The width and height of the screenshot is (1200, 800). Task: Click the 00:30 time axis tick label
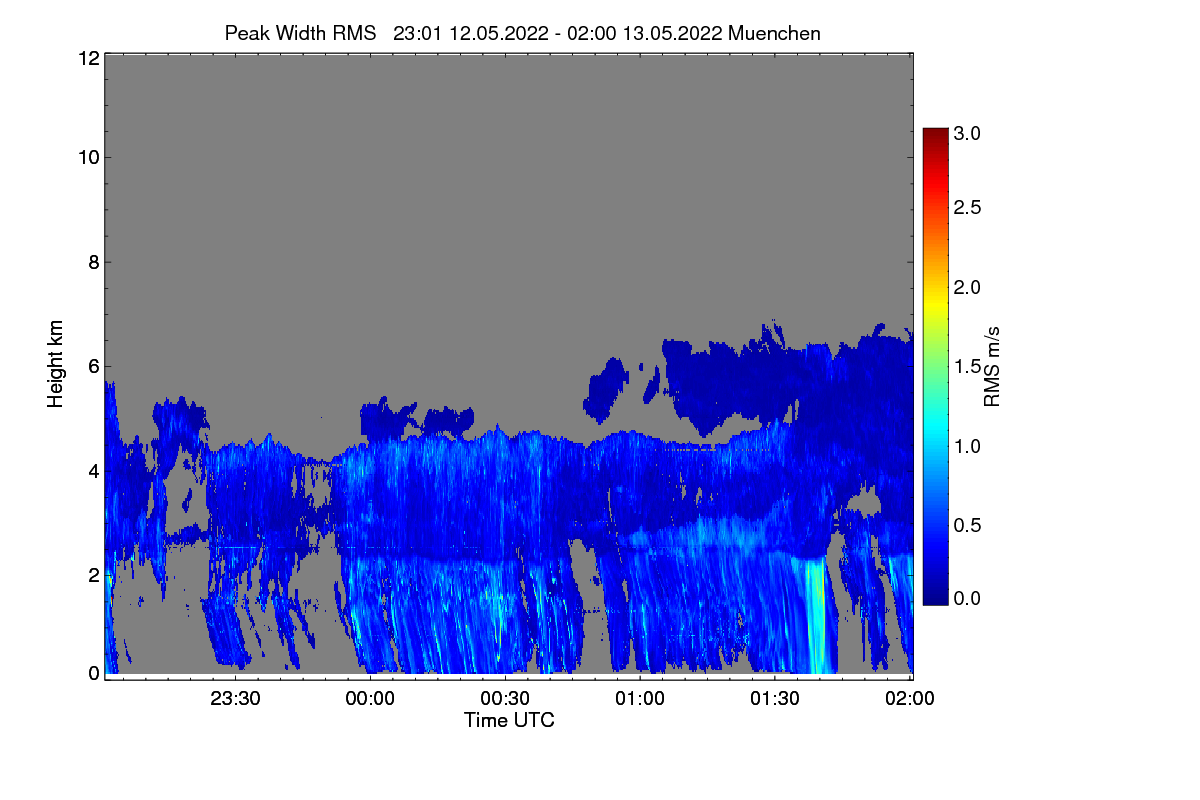[505, 698]
